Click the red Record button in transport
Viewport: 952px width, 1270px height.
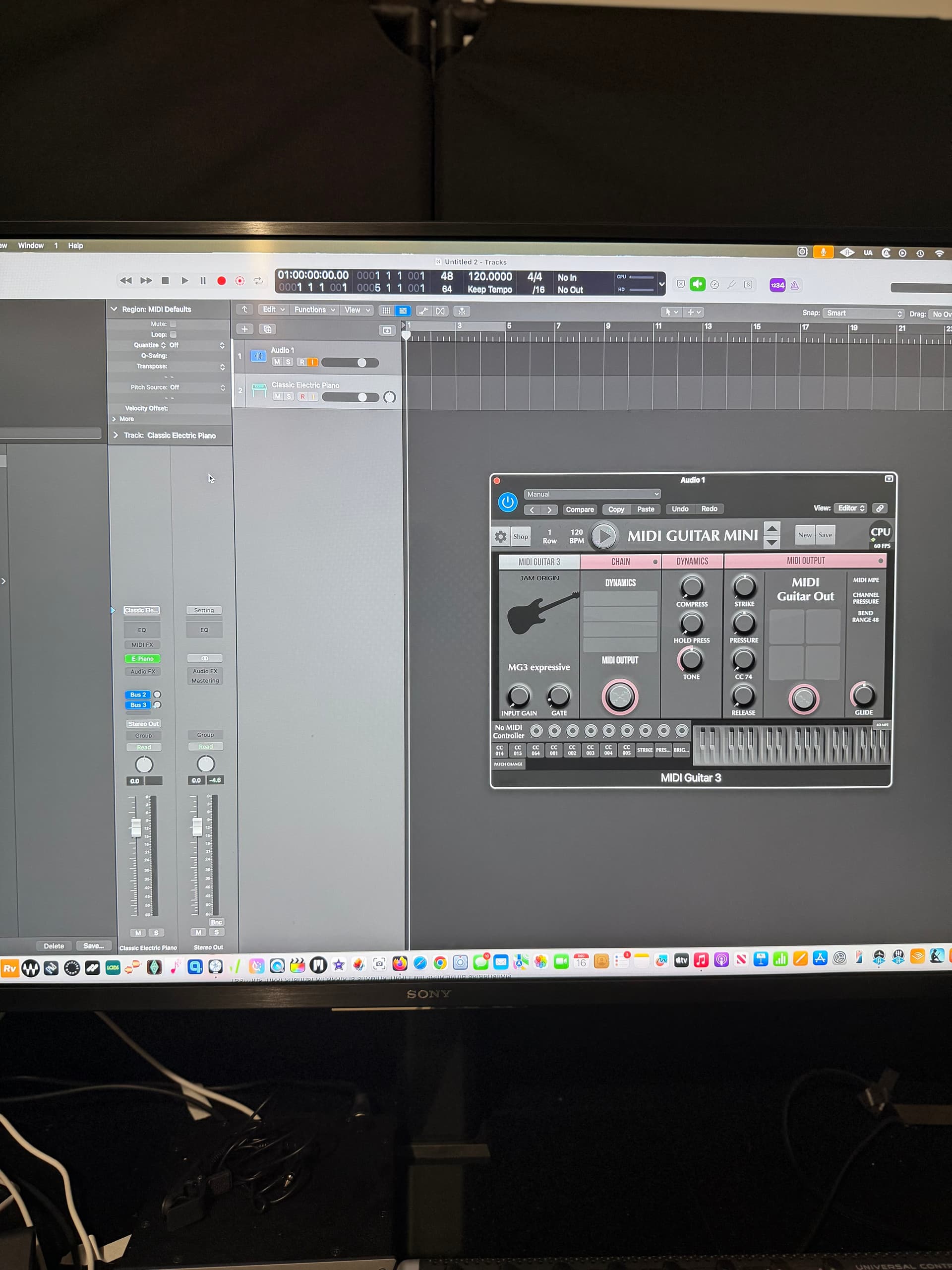pyautogui.click(x=222, y=281)
